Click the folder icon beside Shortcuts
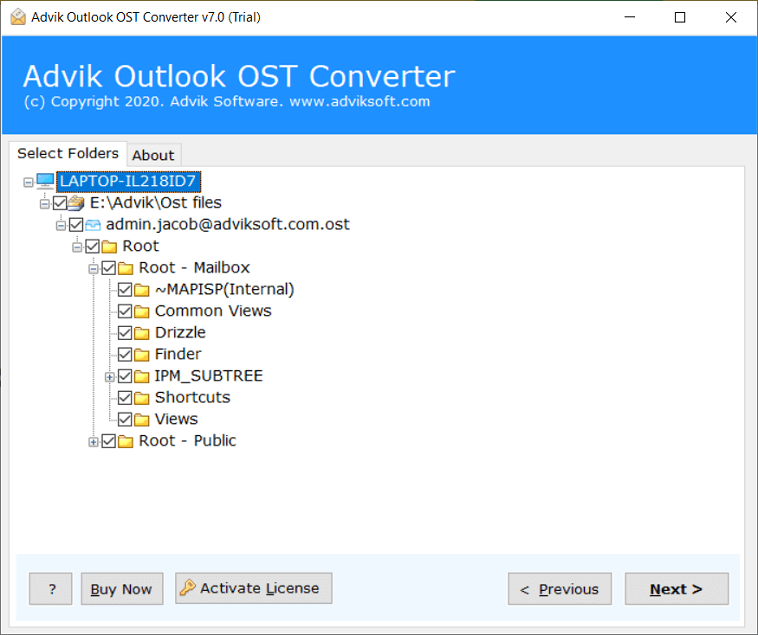Viewport: 758px width, 635px height. [x=142, y=398]
